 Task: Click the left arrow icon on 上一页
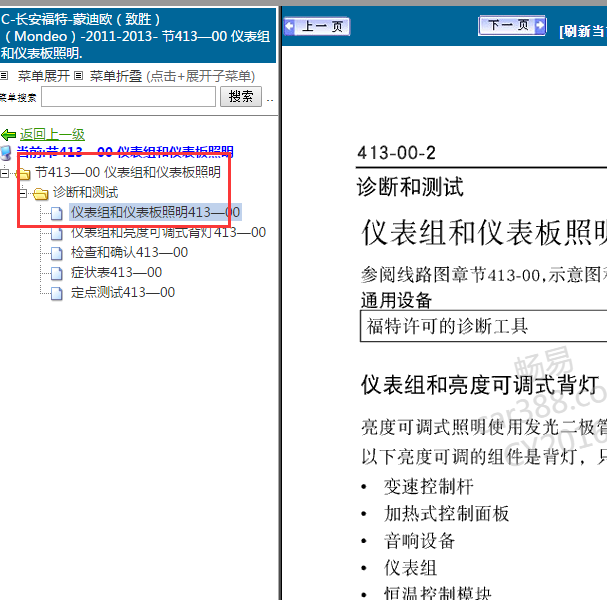[x=289, y=27]
